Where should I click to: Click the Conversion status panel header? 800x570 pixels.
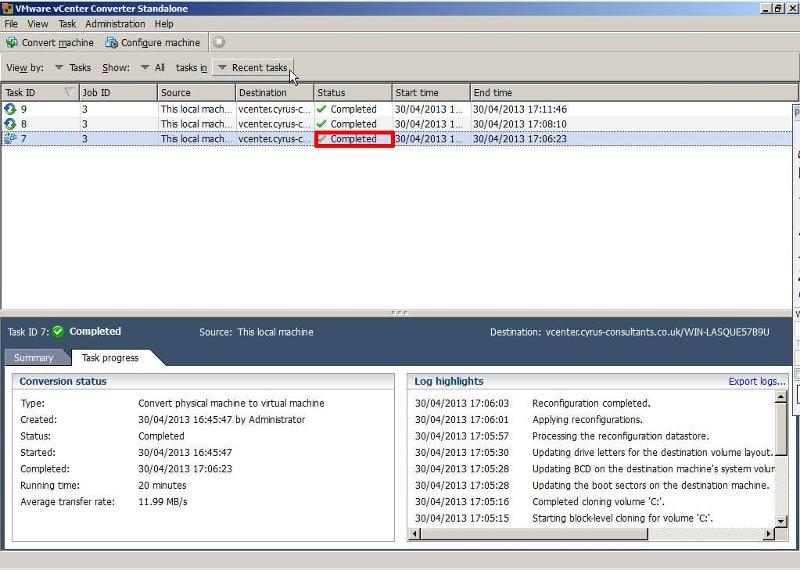pos(203,381)
